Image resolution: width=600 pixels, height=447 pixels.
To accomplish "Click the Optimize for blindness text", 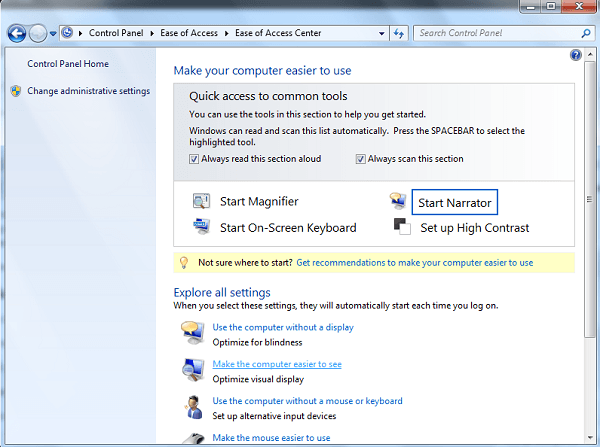I will (257, 343).
